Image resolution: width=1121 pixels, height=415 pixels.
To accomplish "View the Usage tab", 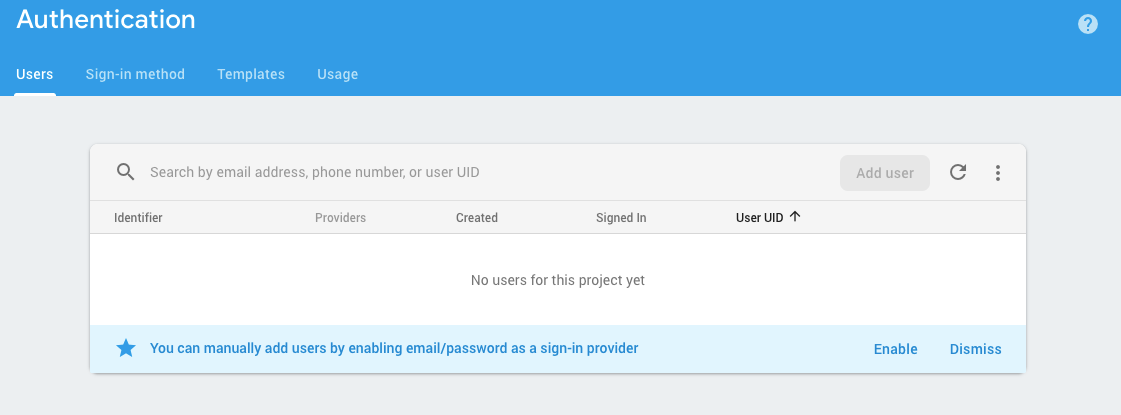I will click(x=337, y=74).
